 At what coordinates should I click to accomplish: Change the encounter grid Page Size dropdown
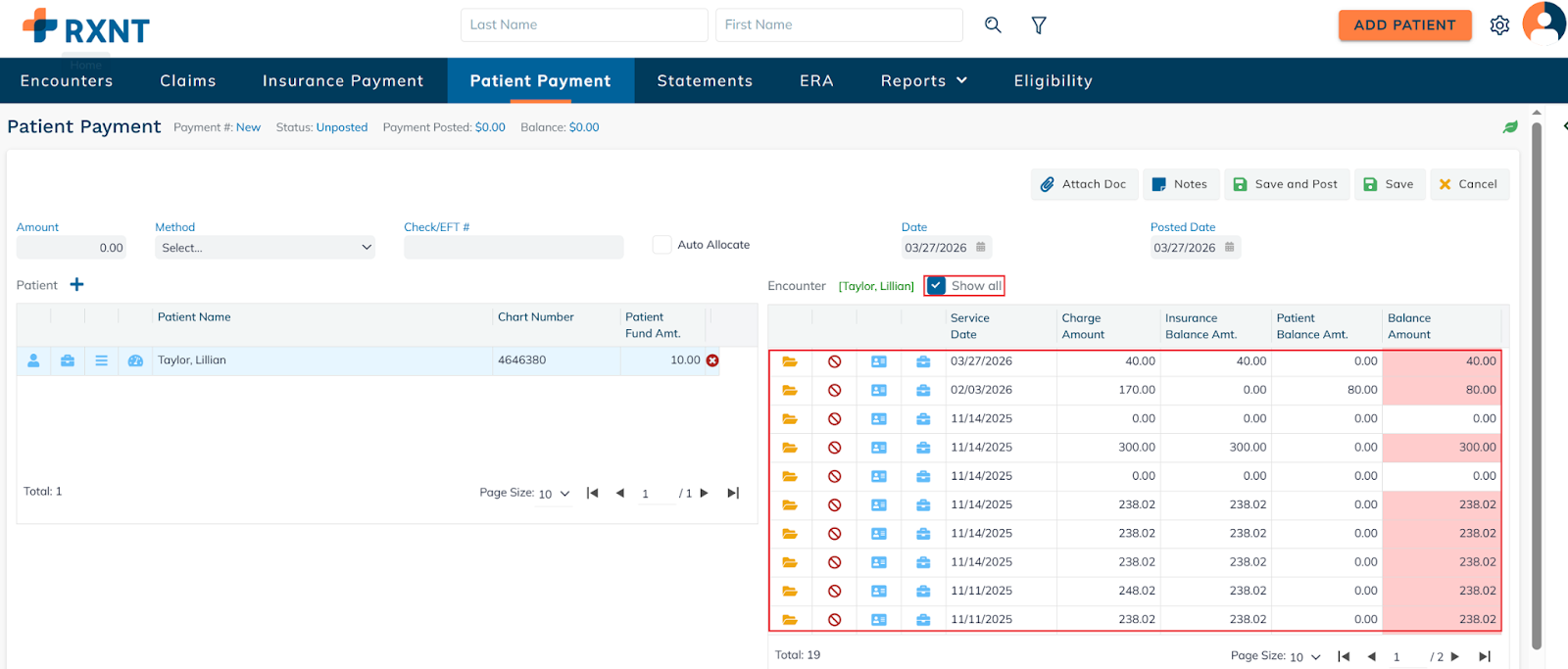(1304, 656)
